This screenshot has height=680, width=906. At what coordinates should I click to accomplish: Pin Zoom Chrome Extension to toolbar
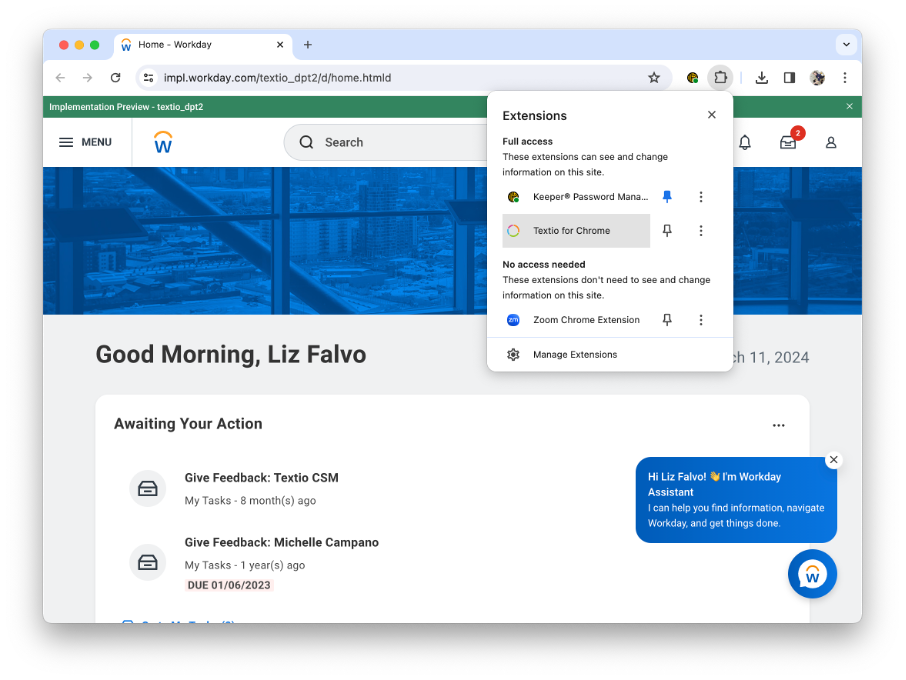(667, 320)
